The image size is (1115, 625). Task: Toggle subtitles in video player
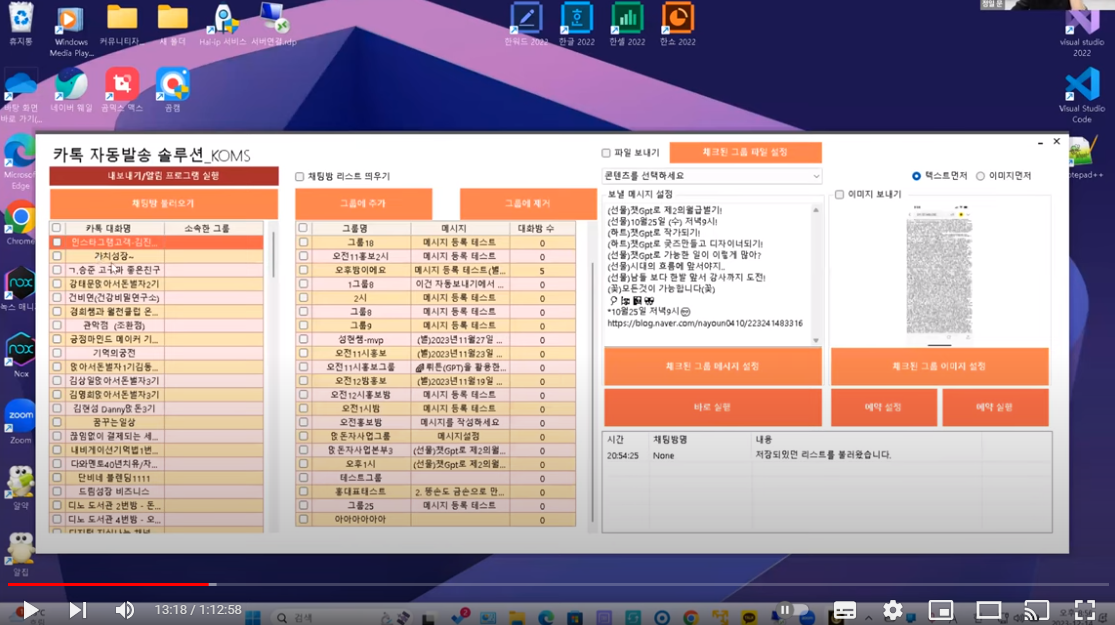tap(844, 609)
